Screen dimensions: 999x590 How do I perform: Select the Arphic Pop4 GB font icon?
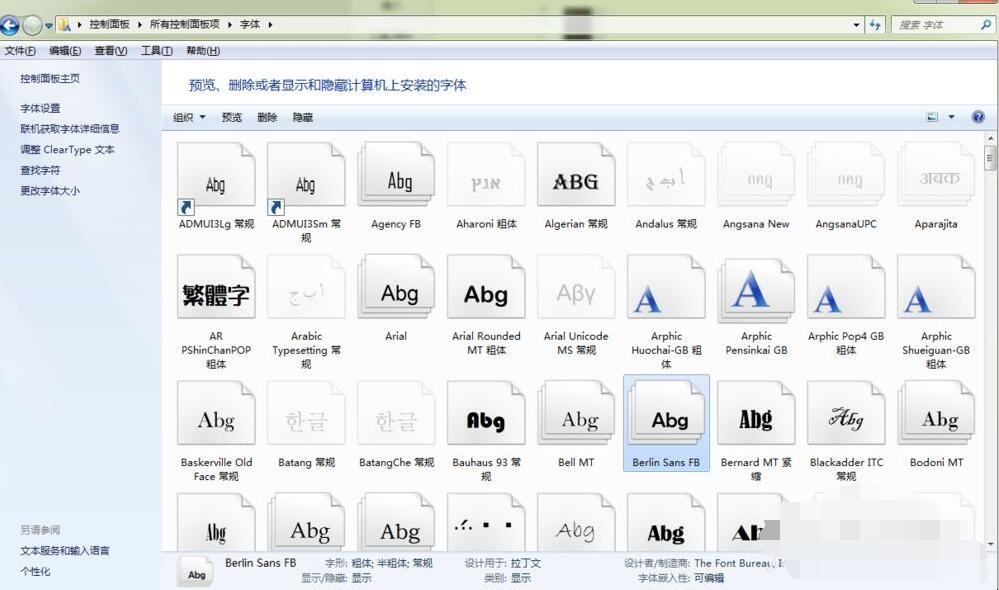846,287
